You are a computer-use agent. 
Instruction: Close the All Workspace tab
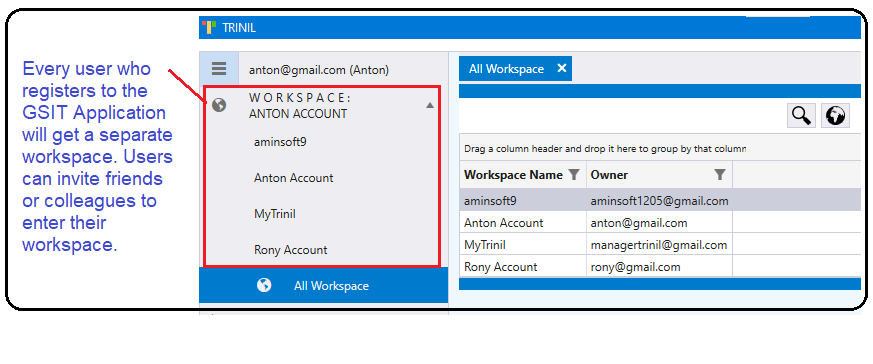coord(562,68)
